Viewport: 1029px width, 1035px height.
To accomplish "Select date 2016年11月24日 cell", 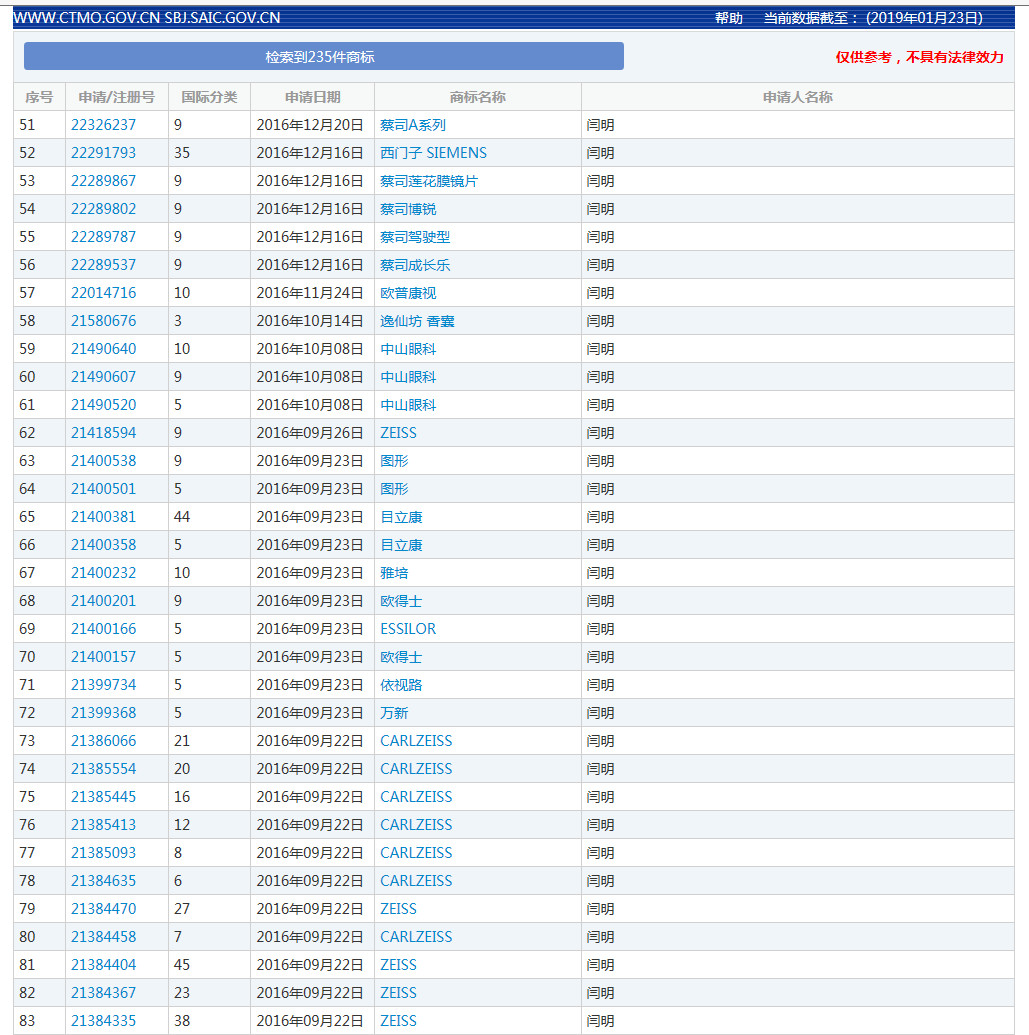I will tap(310, 293).
